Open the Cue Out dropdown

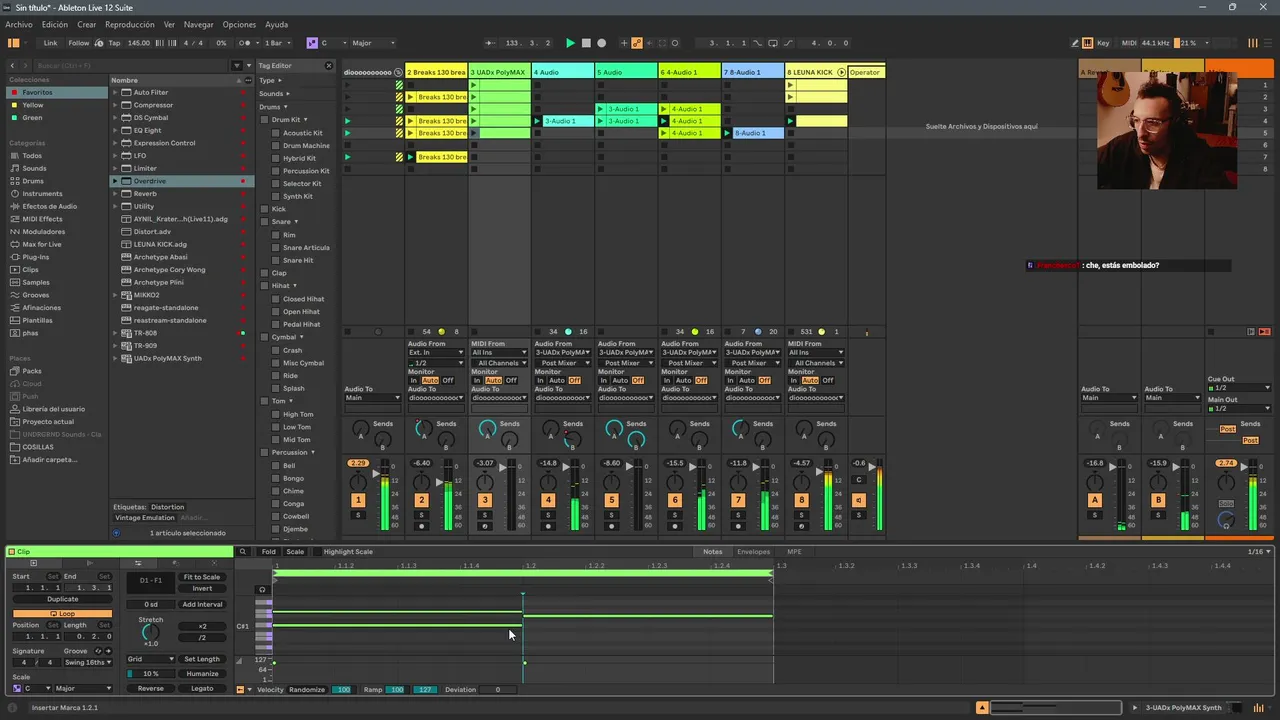click(1239, 388)
